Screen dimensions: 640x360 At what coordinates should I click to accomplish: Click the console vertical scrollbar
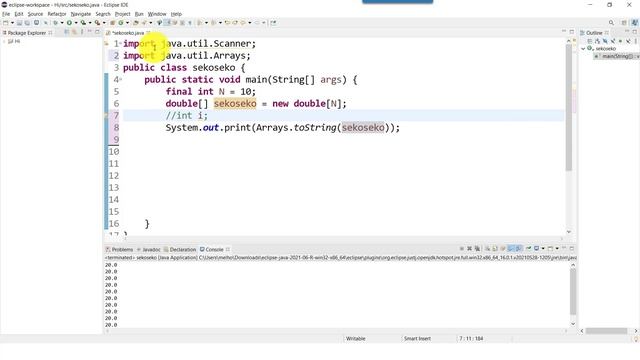pos(573,291)
